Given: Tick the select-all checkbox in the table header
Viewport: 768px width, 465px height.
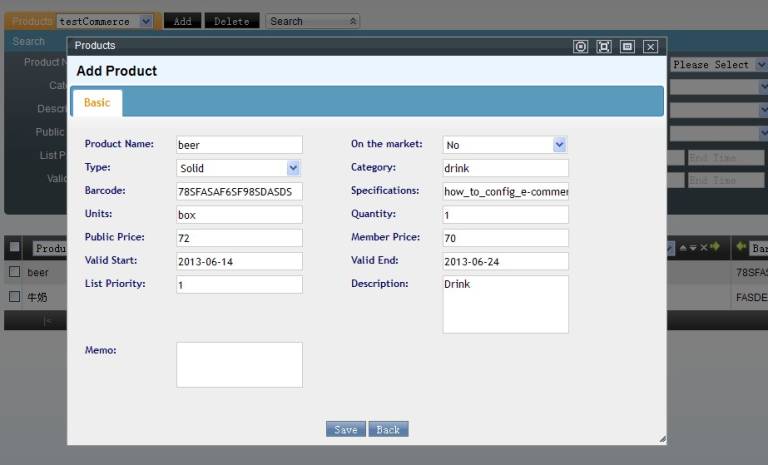Looking at the screenshot, I should [15, 246].
